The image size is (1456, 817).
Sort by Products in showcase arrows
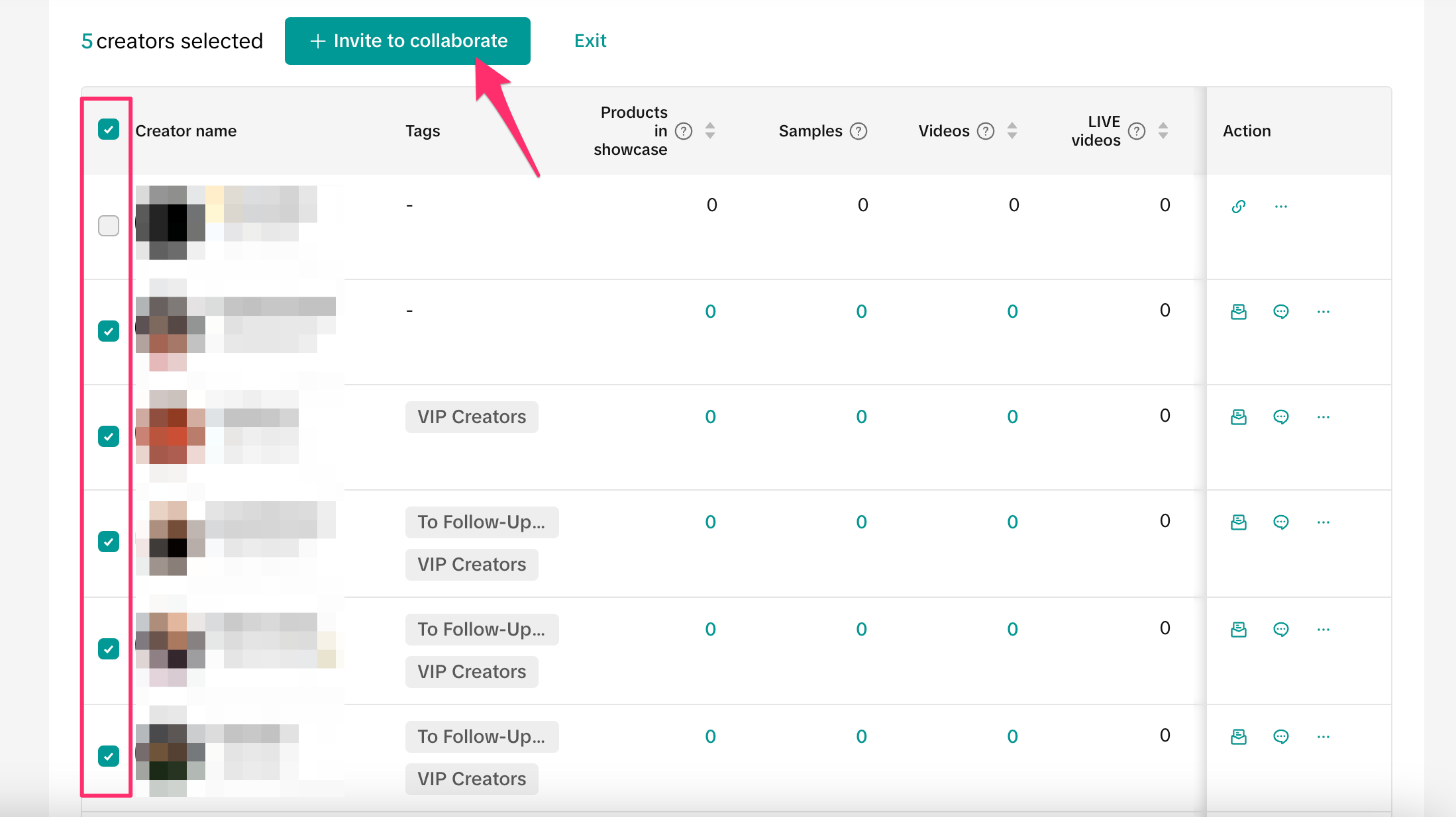click(x=710, y=131)
